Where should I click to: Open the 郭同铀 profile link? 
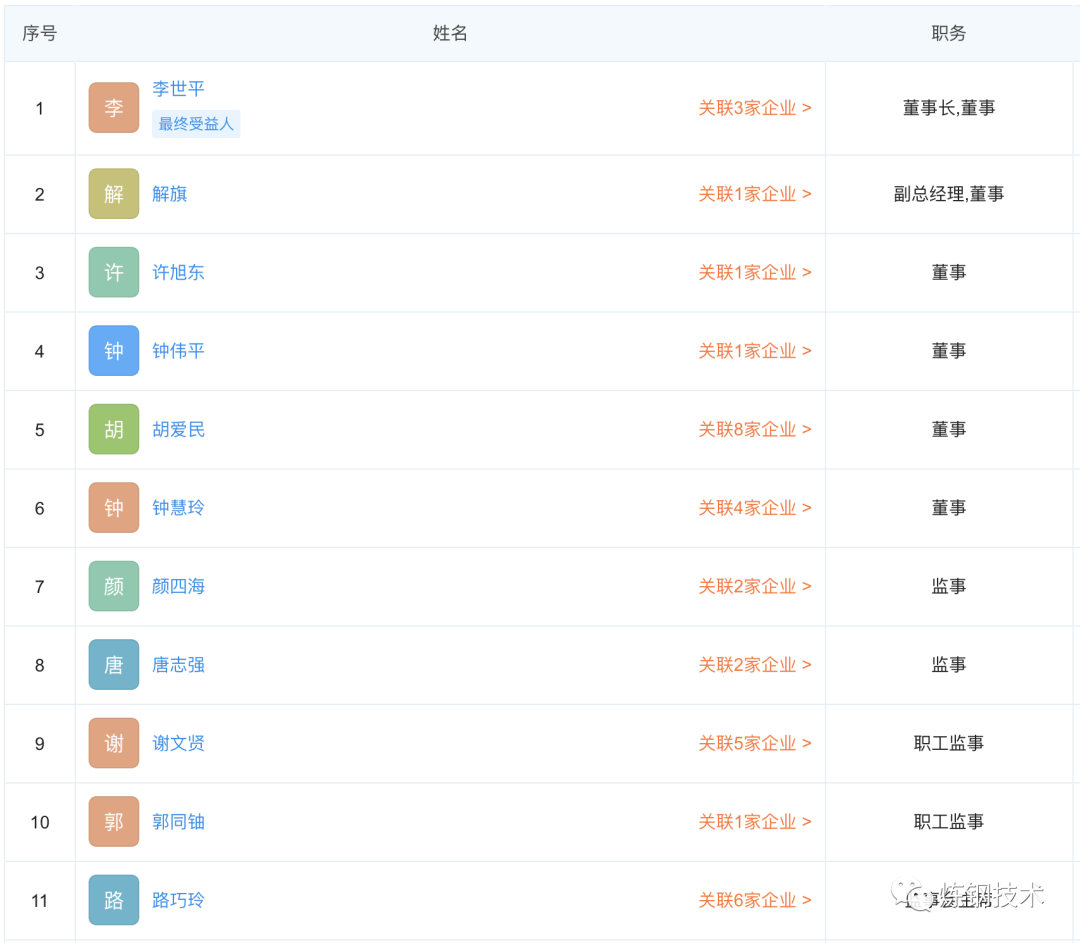tap(178, 822)
